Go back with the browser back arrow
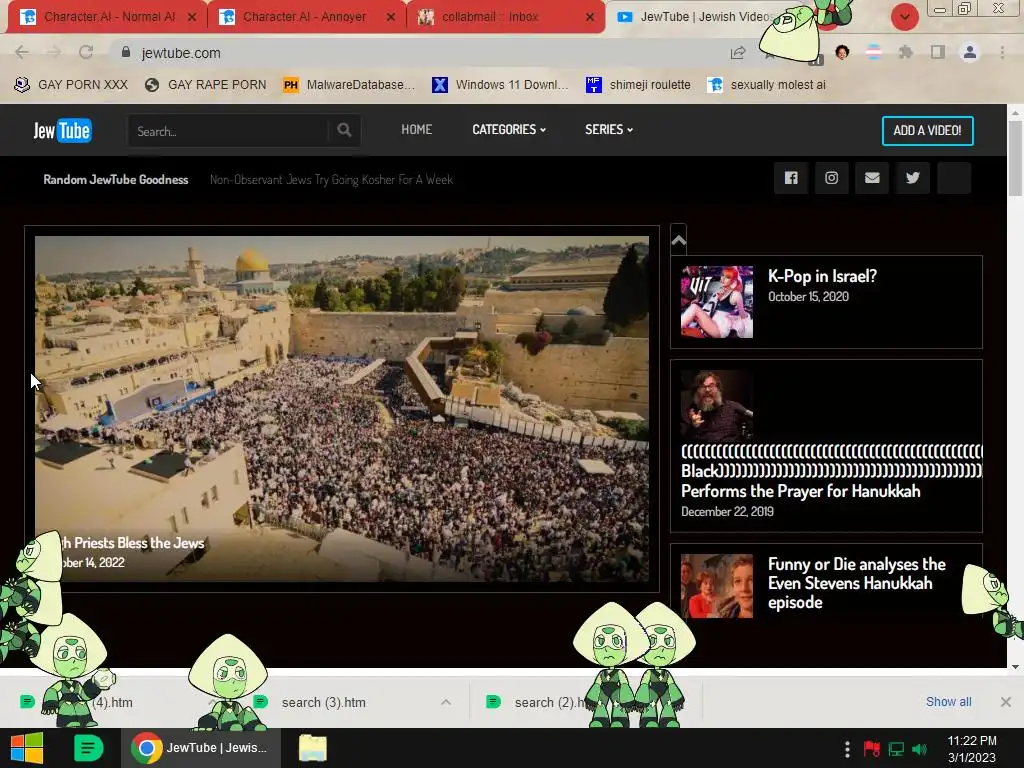The image size is (1024, 768). pyautogui.click(x=22, y=52)
